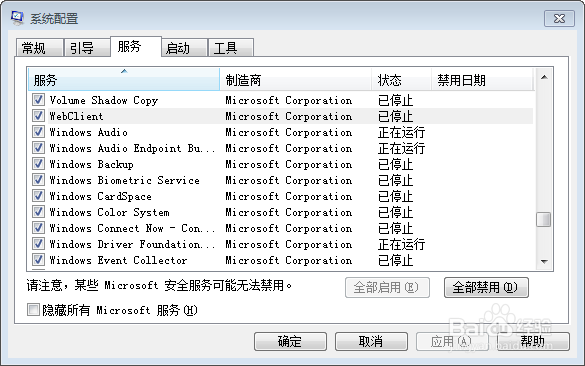Select the Volume Shadow Copy row name
Viewport: 585px width, 366px height.
point(104,100)
